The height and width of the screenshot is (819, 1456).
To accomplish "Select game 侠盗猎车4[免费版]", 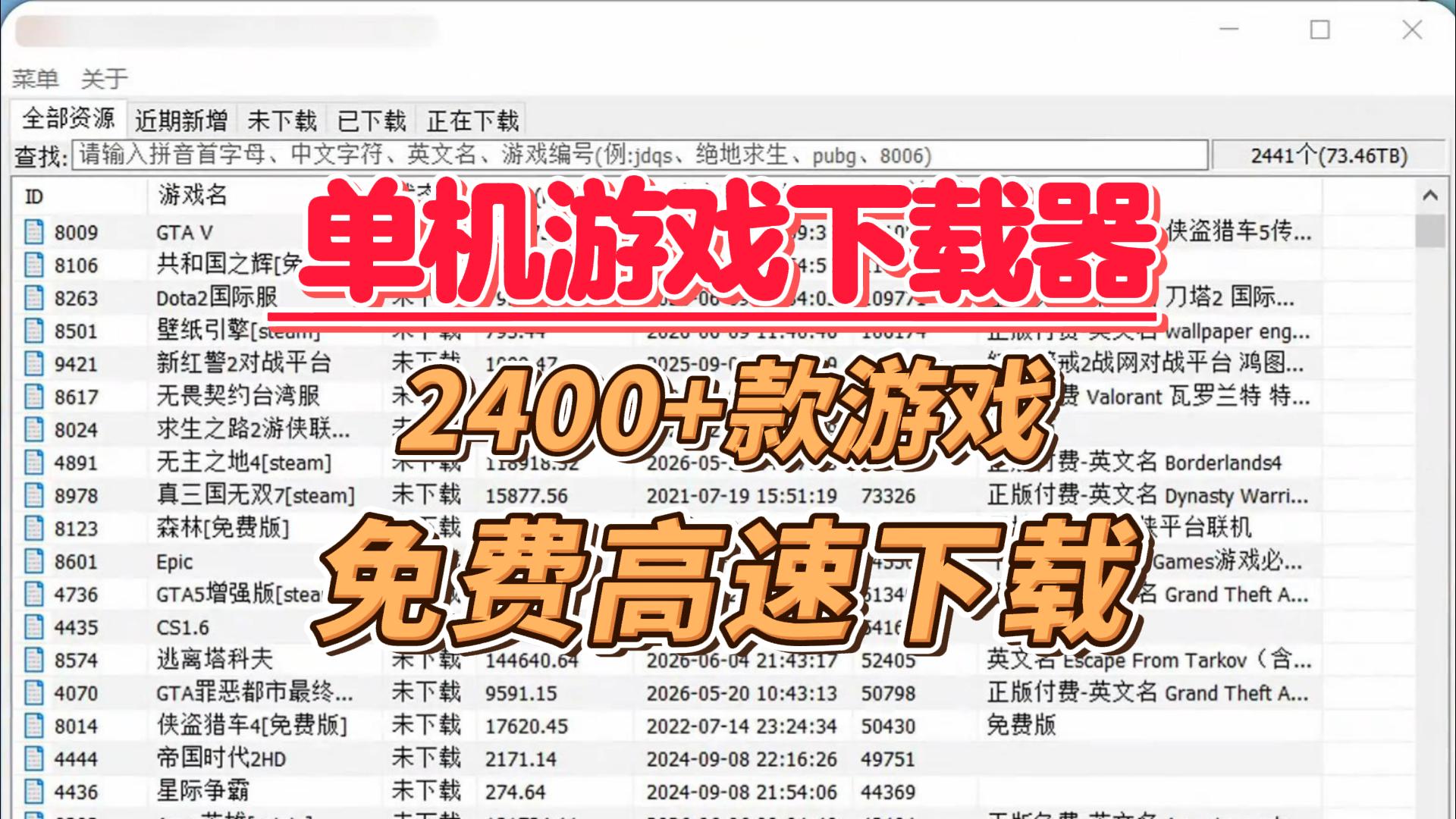I will (x=252, y=726).
